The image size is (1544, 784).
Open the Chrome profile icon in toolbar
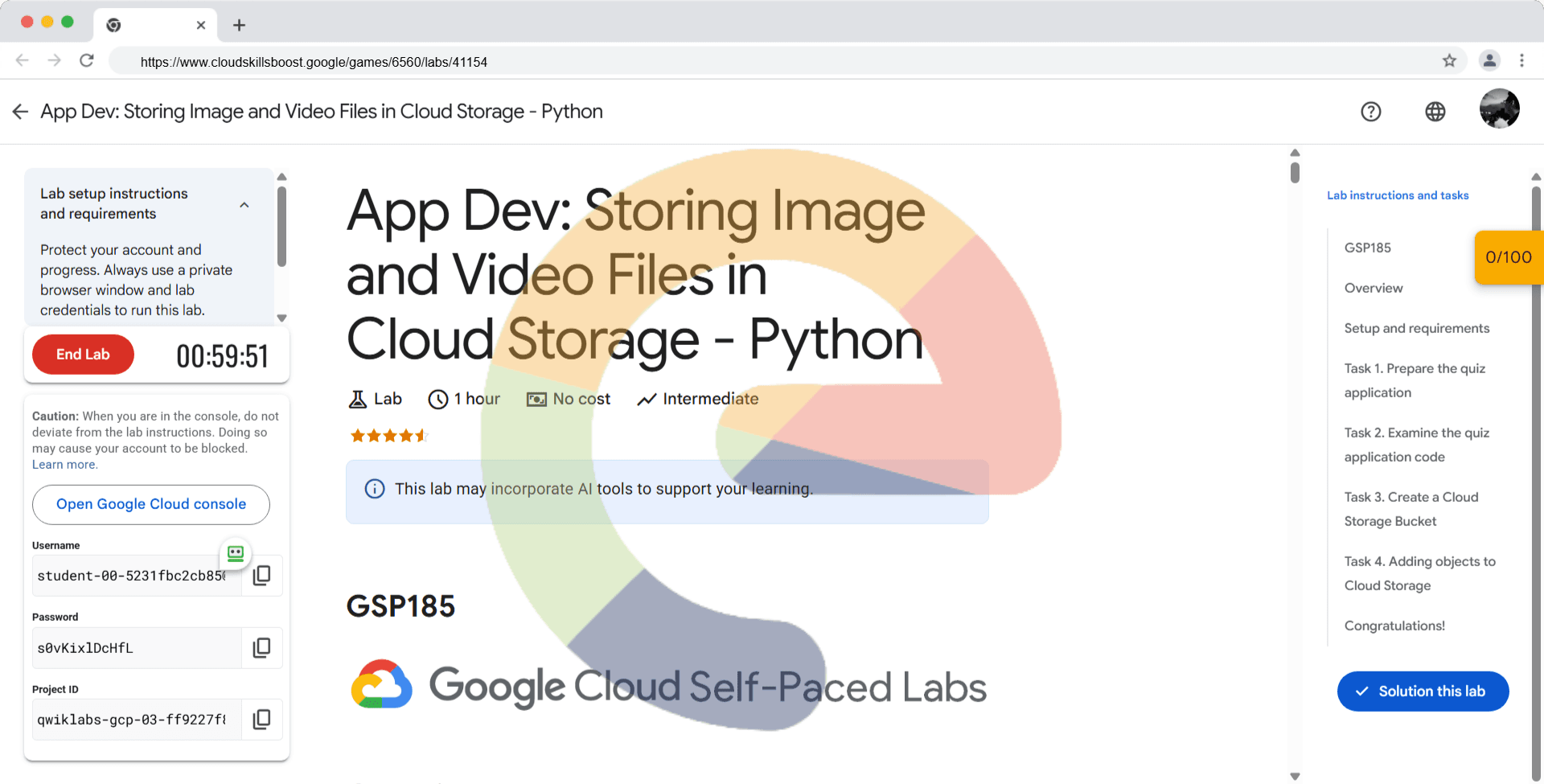[1489, 60]
